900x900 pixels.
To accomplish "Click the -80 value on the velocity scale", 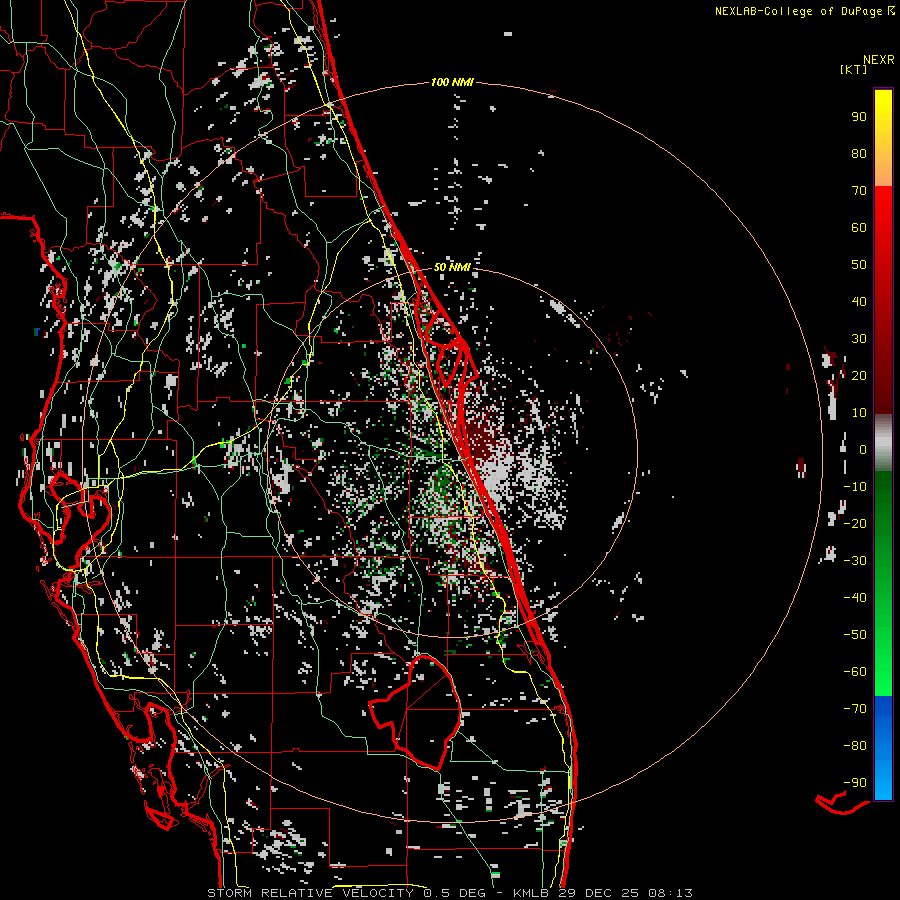I will (x=855, y=746).
